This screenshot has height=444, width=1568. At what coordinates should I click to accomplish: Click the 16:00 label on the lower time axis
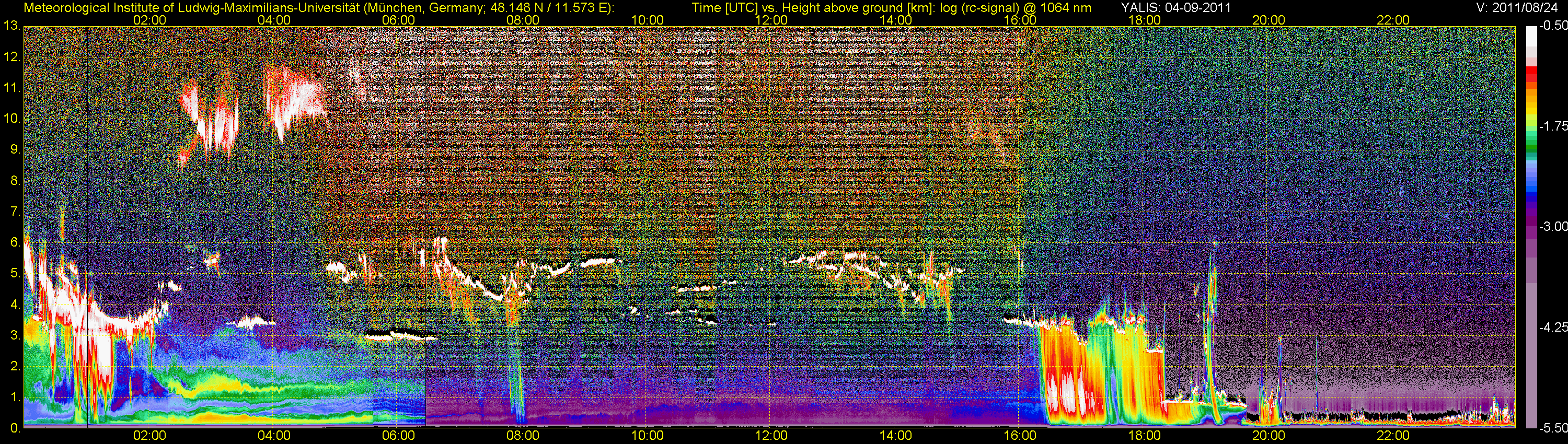[x=1020, y=436]
